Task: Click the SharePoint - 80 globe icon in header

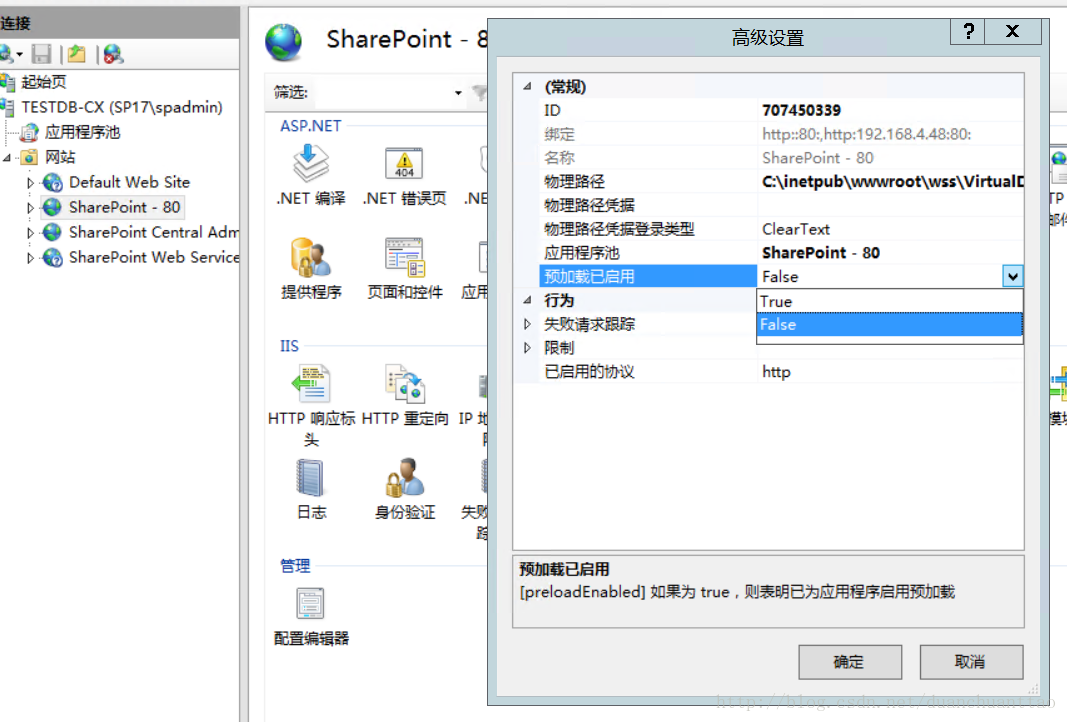Action: click(x=284, y=42)
